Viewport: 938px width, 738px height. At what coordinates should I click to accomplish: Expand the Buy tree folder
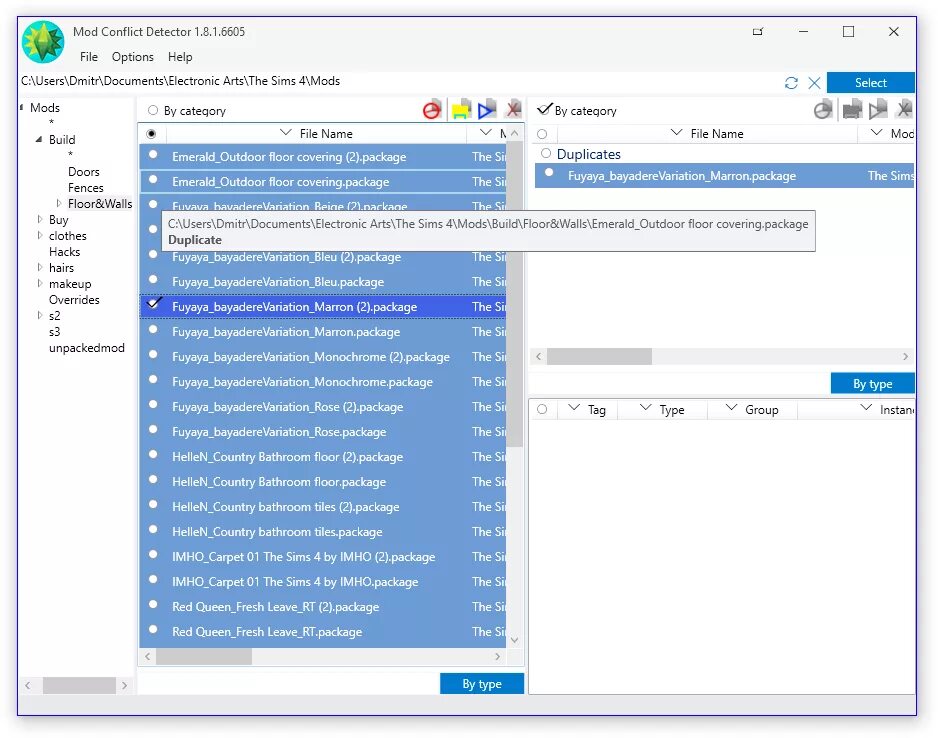(39, 219)
